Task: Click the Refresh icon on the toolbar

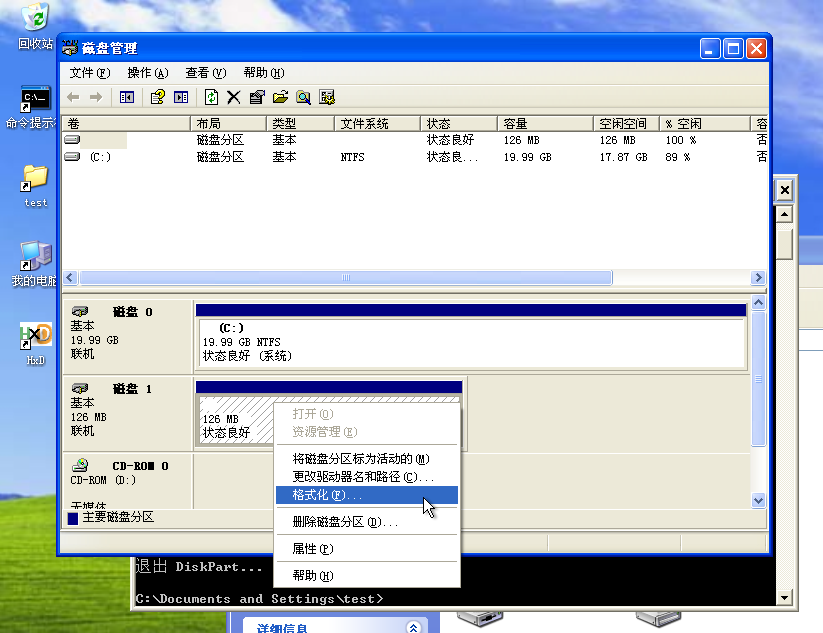Action: pos(211,97)
